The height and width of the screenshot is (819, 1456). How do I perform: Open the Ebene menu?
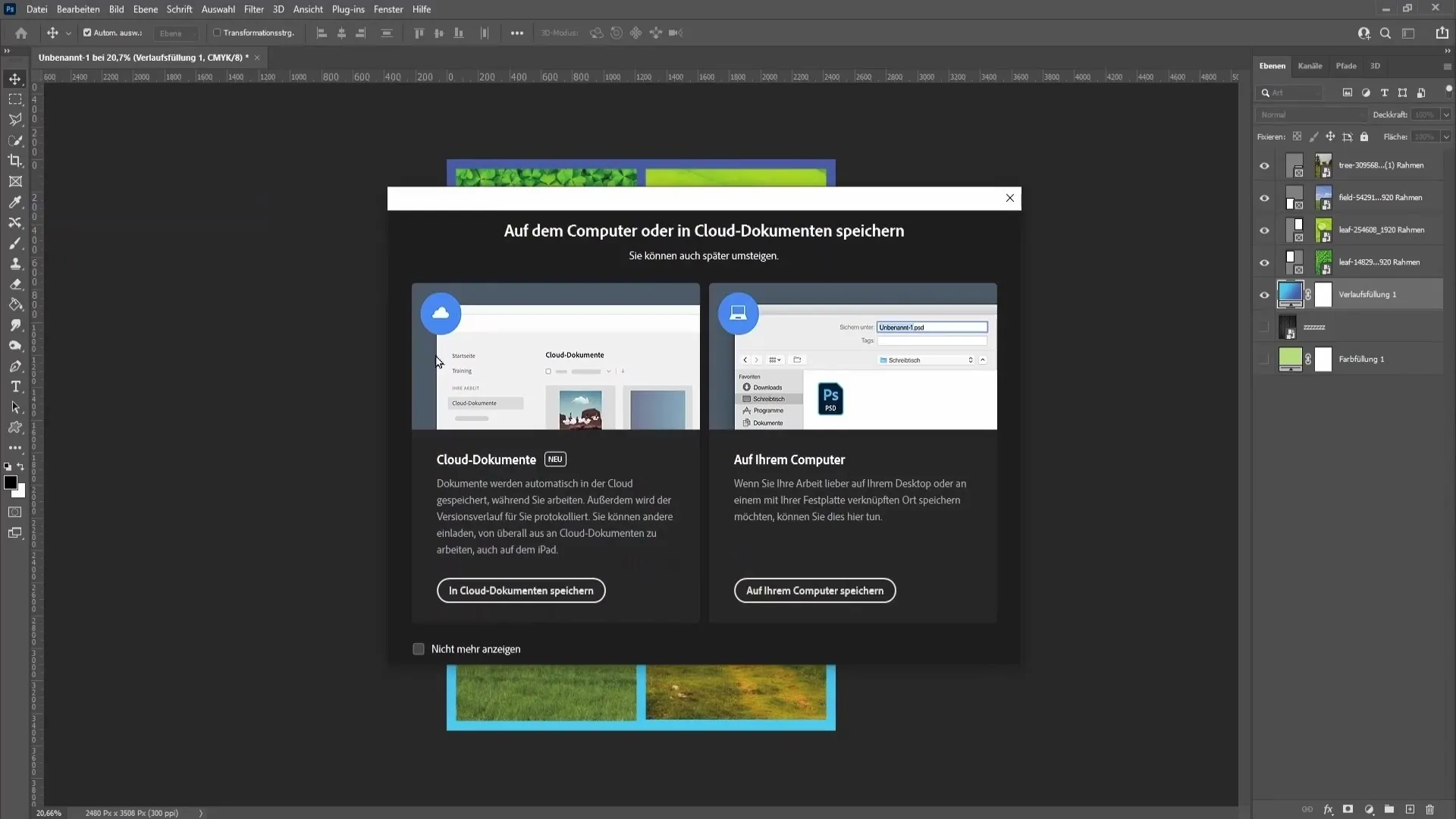(x=146, y=9)
